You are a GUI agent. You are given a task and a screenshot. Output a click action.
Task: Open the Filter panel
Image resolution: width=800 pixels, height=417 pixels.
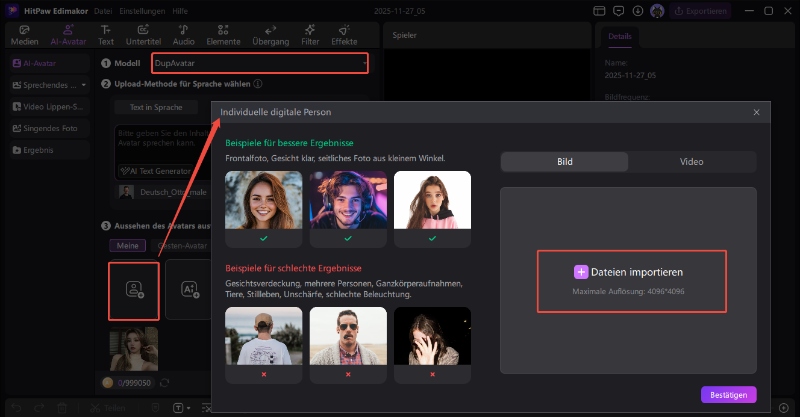point(310,35)
